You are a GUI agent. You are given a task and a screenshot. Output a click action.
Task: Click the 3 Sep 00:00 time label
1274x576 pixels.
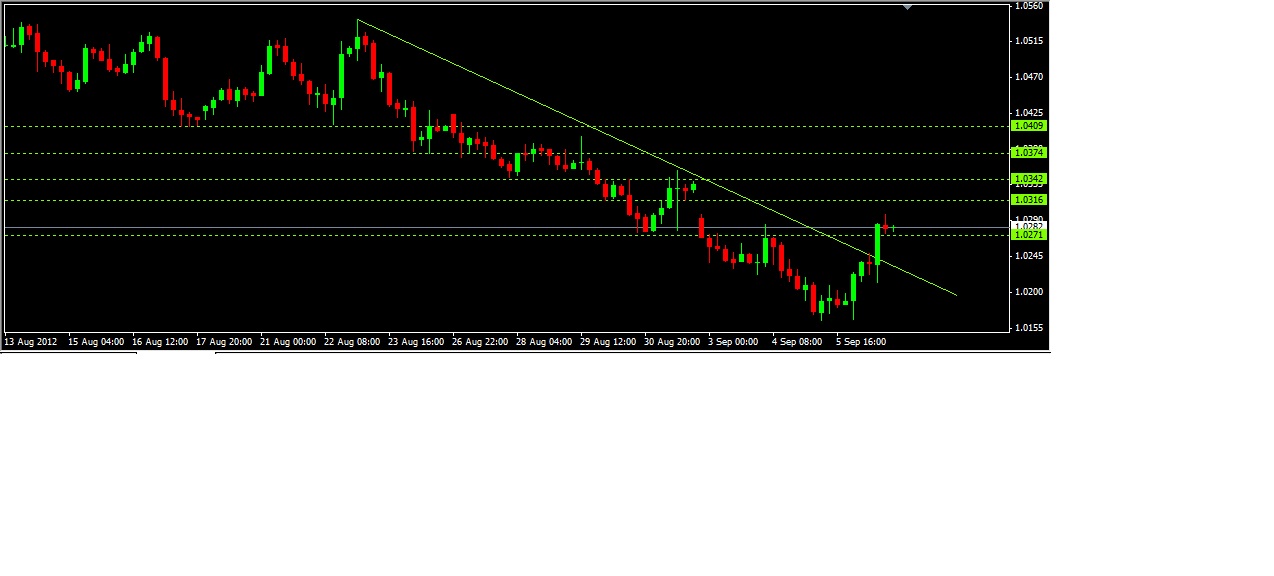point(733,342)
